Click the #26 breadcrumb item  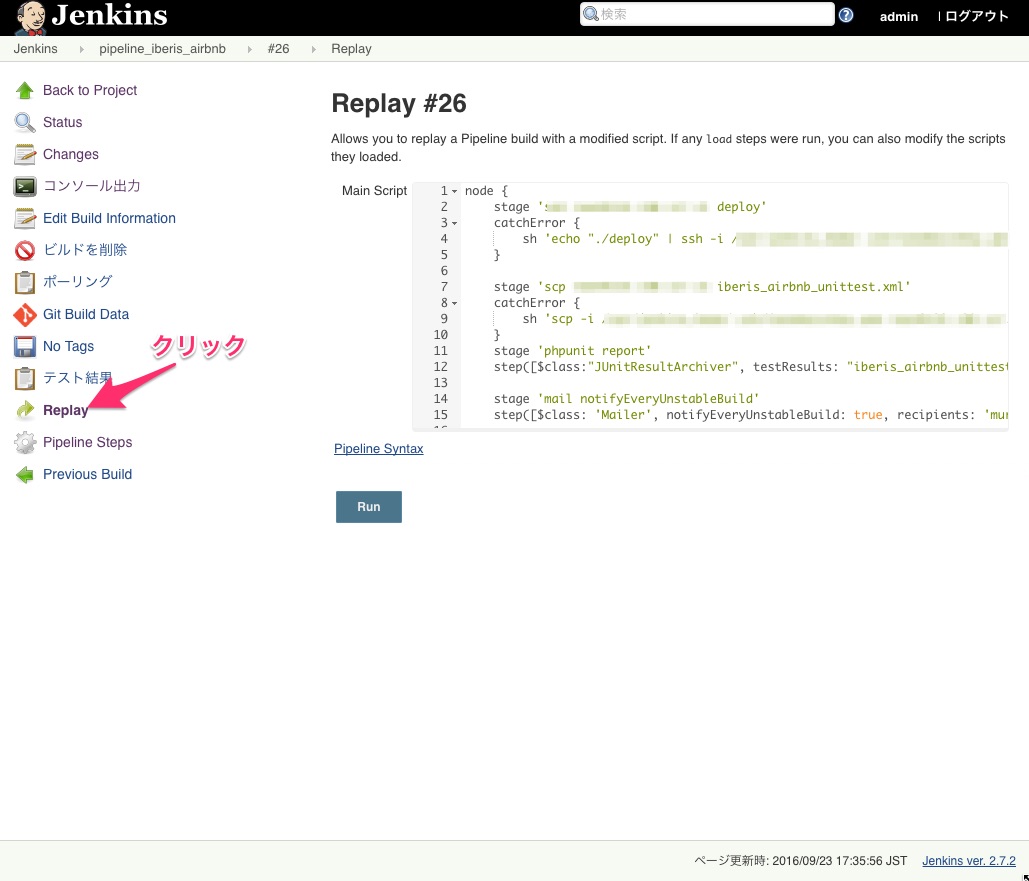(x=278, y=49)
